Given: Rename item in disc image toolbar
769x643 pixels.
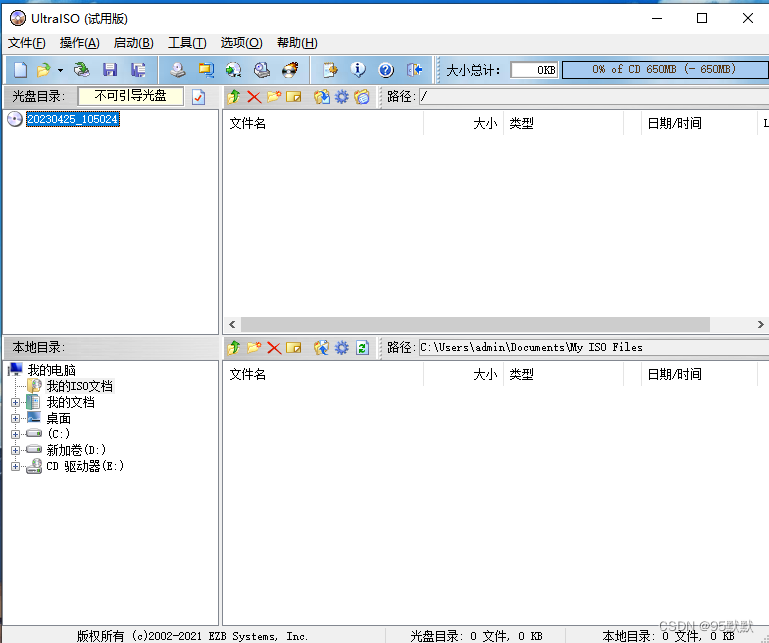Looking at the screenshot, I should (294, 97).
